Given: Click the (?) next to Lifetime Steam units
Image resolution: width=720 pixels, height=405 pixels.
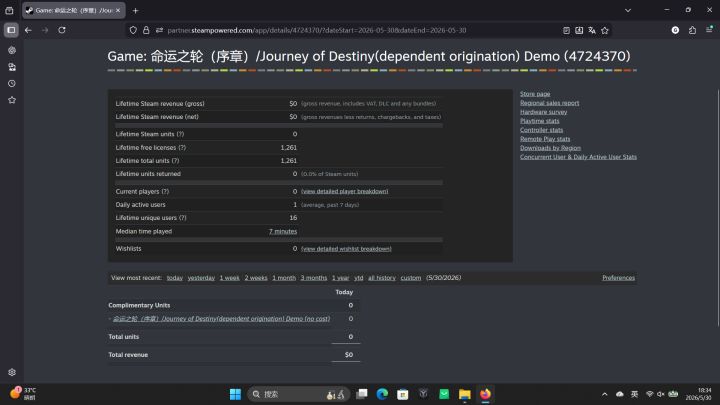Looking at the screenshot, I should (180, 134).
